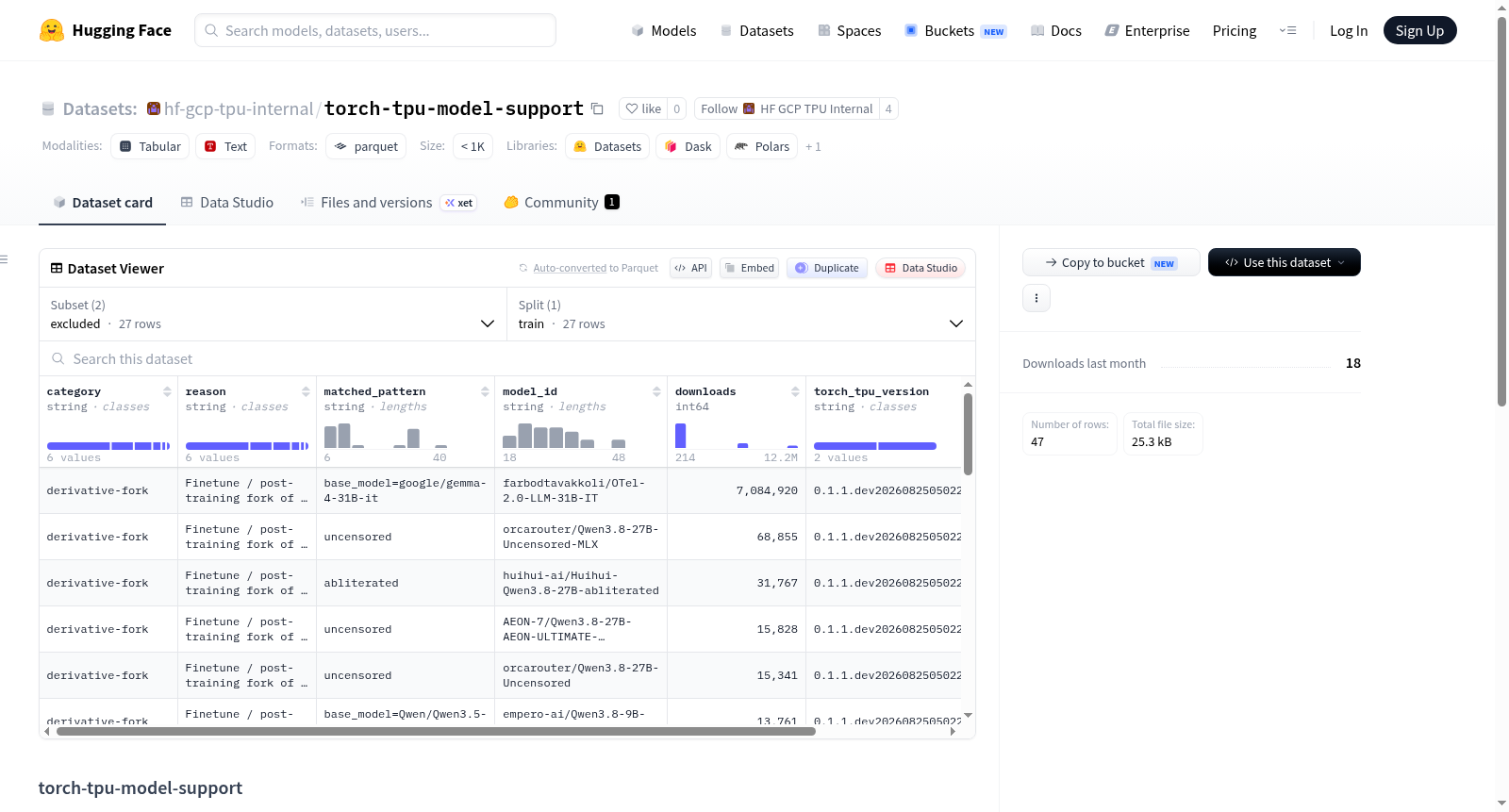Click the Dataset Viewer table icon

pos(57,268)
